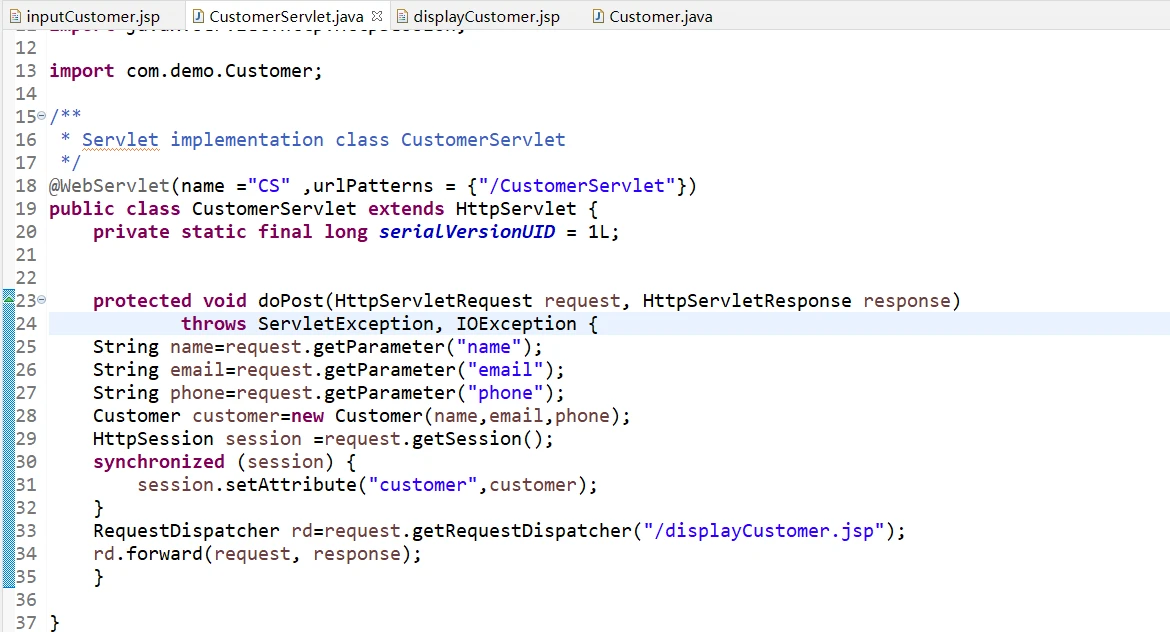Click line number 30 in the gutter
The image size is (1170, 632).
tap(25, 462)
